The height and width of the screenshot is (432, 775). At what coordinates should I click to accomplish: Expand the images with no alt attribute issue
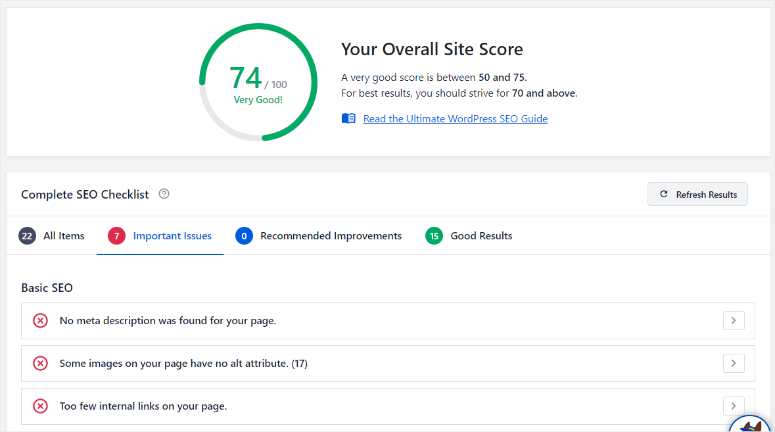click(733, 363)
